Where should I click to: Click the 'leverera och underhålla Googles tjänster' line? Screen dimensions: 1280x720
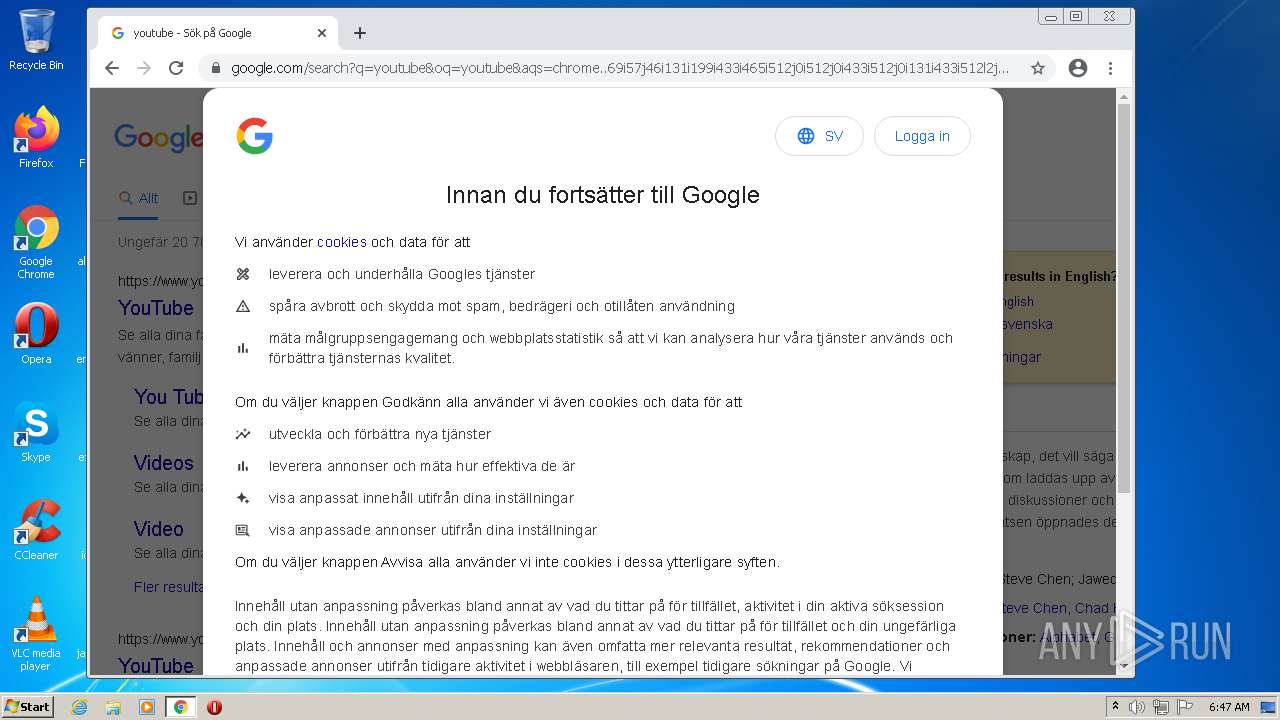pyautogui.click(x=402, y=274)
